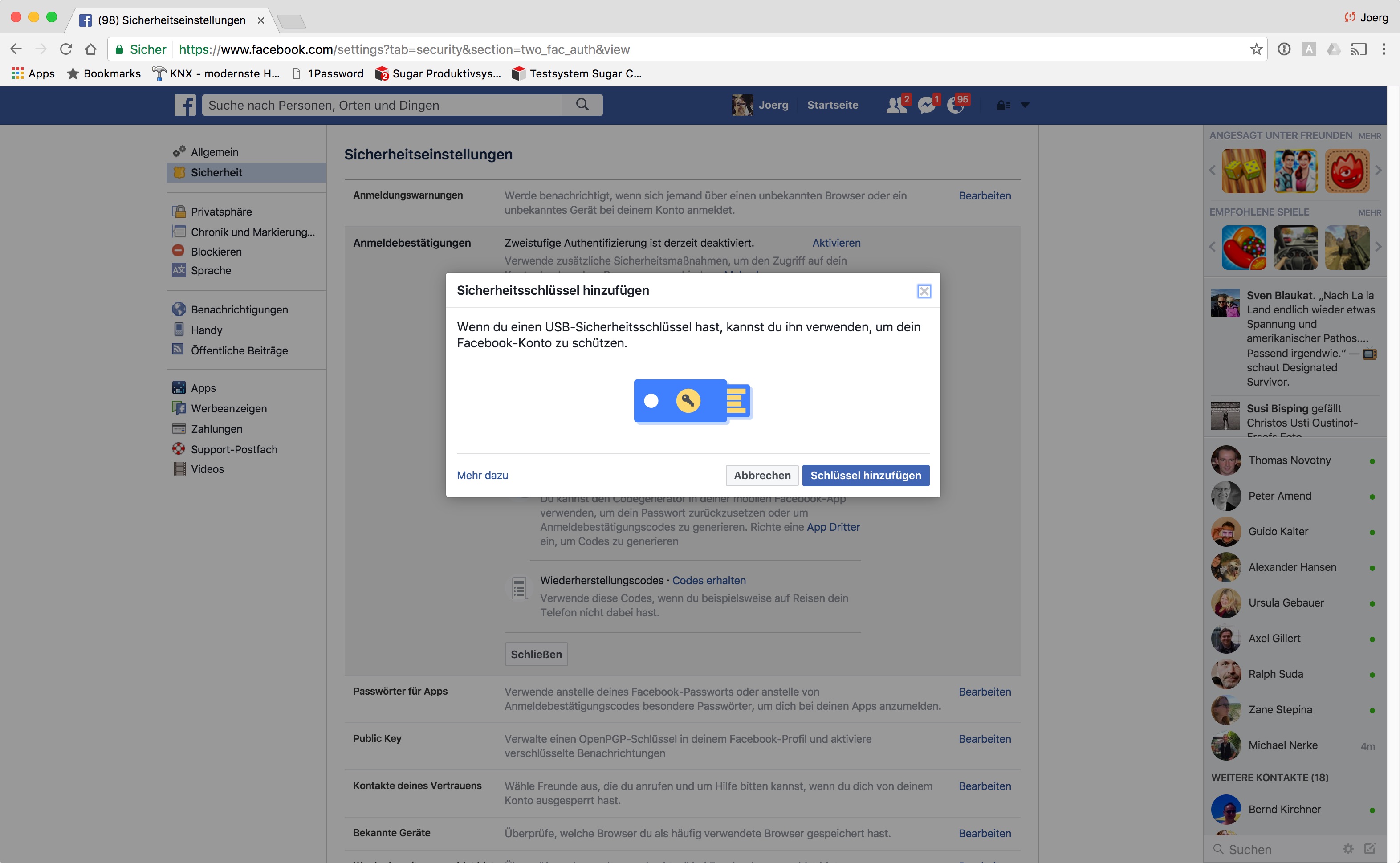
Task: Select Privatsphäre in settings sidebar
Action: coord(221,212)
